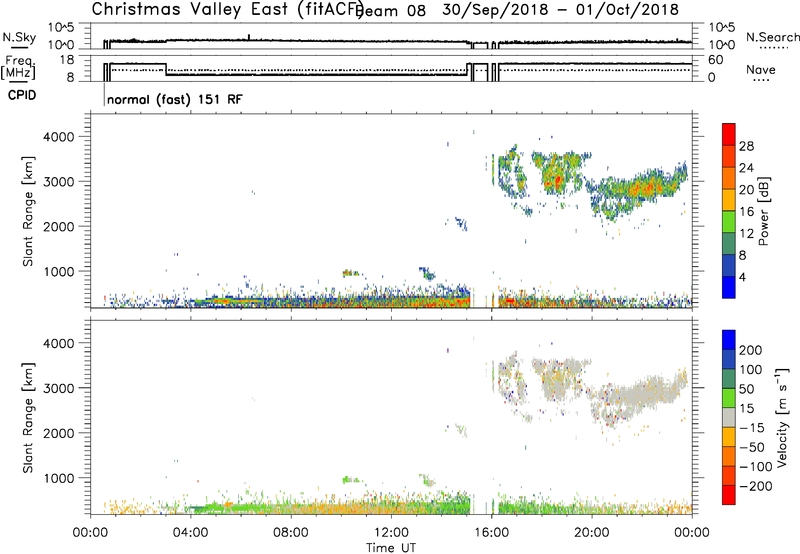Click '1000' range tick on velocity panel
This screenshot has height=554, width=800.
tap(58, 478)
